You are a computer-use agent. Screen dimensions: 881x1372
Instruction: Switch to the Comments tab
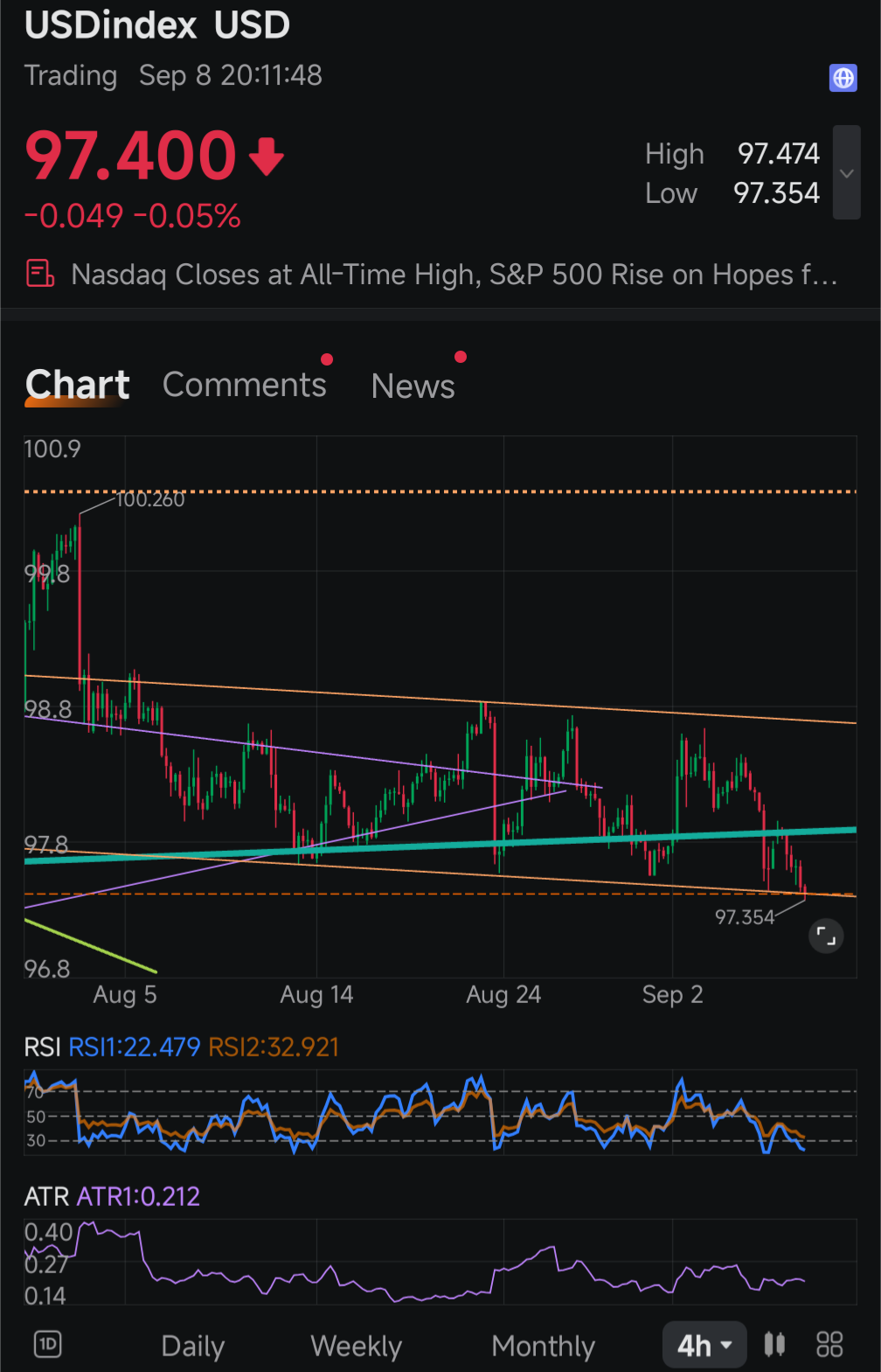pyautogui.click(x=244, y=385)
